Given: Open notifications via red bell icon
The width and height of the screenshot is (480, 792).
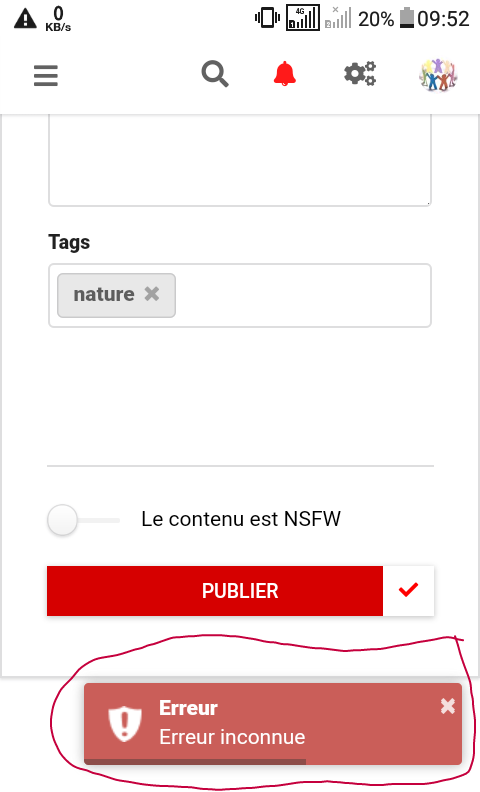Looking at the screenshot, I should [x=284, y=74].
